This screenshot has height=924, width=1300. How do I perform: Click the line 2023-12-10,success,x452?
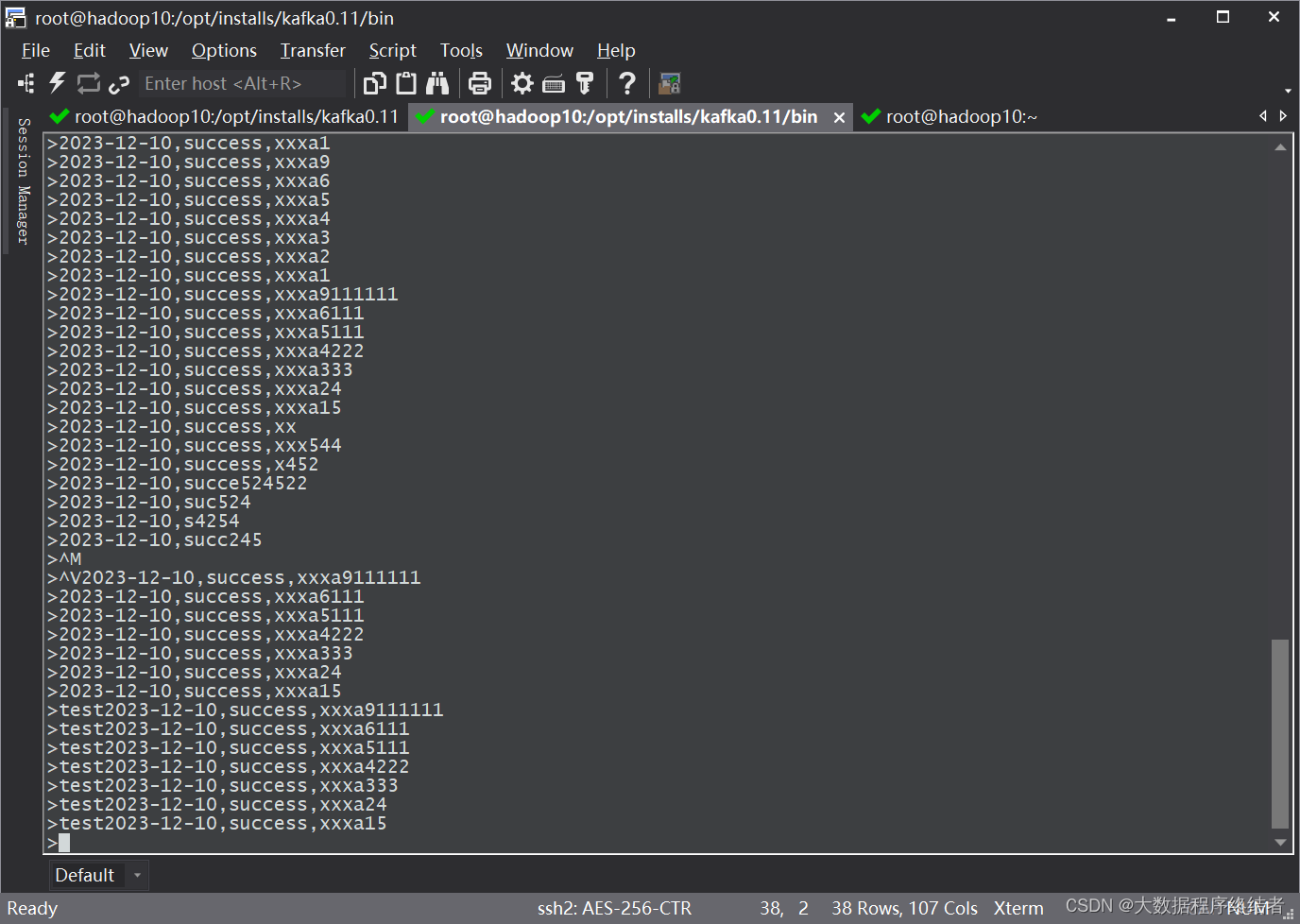(182, 464)
